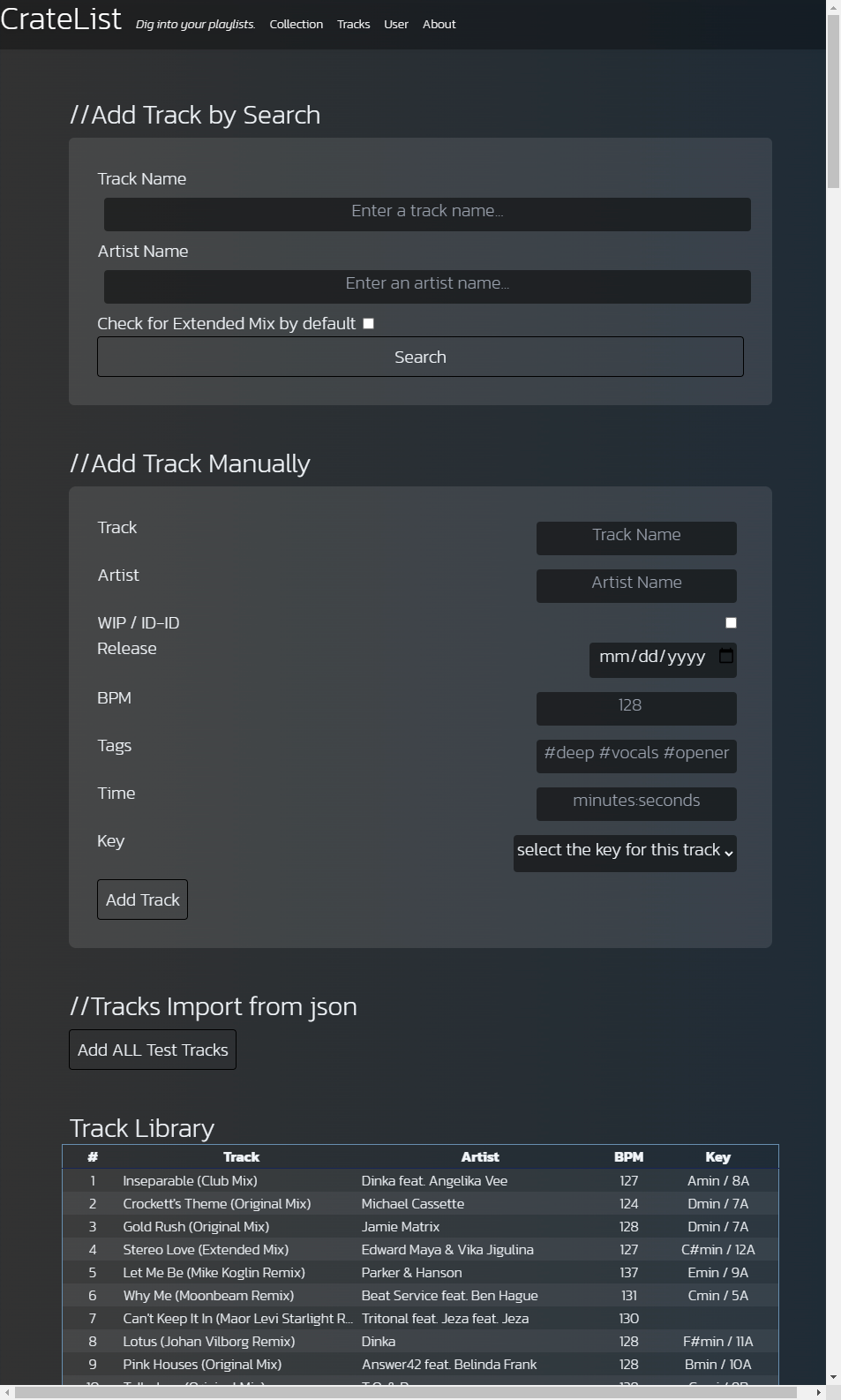Click key cell Emin / 9A
The width and height of the screenshot is (841, 1400).
click(x=717, y=1273)
